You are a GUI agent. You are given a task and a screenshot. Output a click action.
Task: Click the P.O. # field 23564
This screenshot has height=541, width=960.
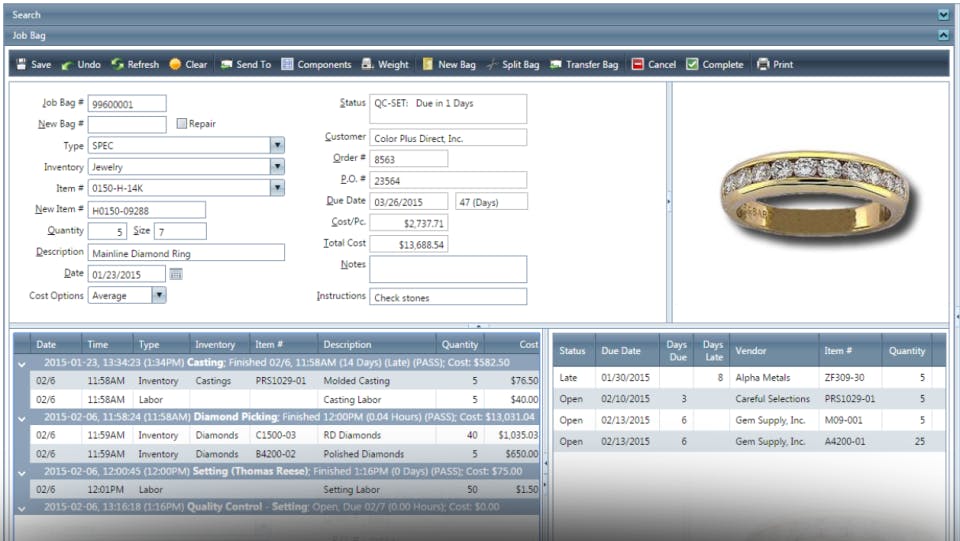click(x=448, y=180)
